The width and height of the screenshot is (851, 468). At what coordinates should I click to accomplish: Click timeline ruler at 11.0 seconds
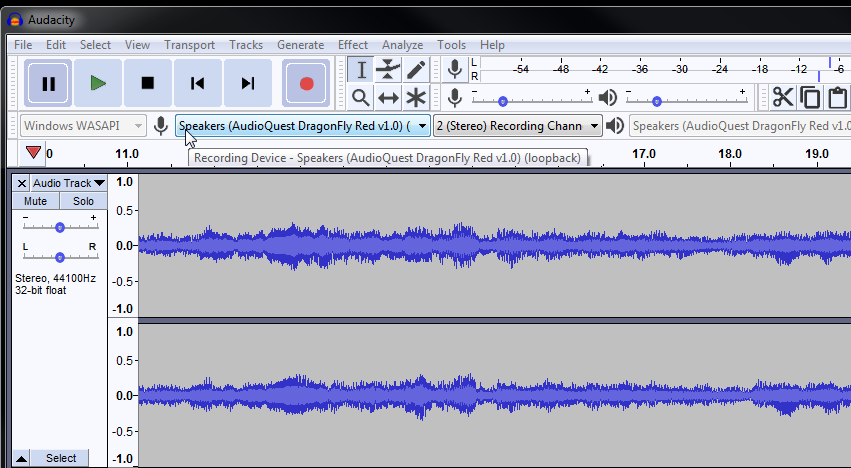pyautogui.click(x=126, y=154)
